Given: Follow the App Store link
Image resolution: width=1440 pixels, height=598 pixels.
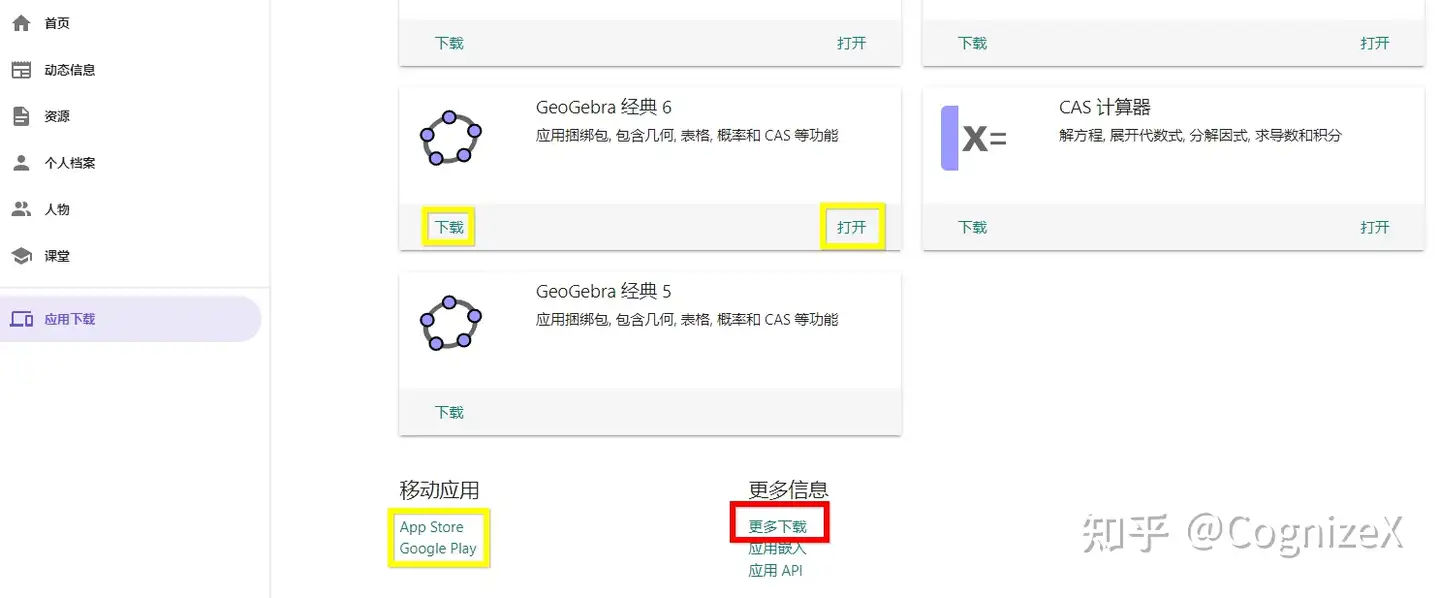Looking at the screenshot, I should [x=432, y=527].
